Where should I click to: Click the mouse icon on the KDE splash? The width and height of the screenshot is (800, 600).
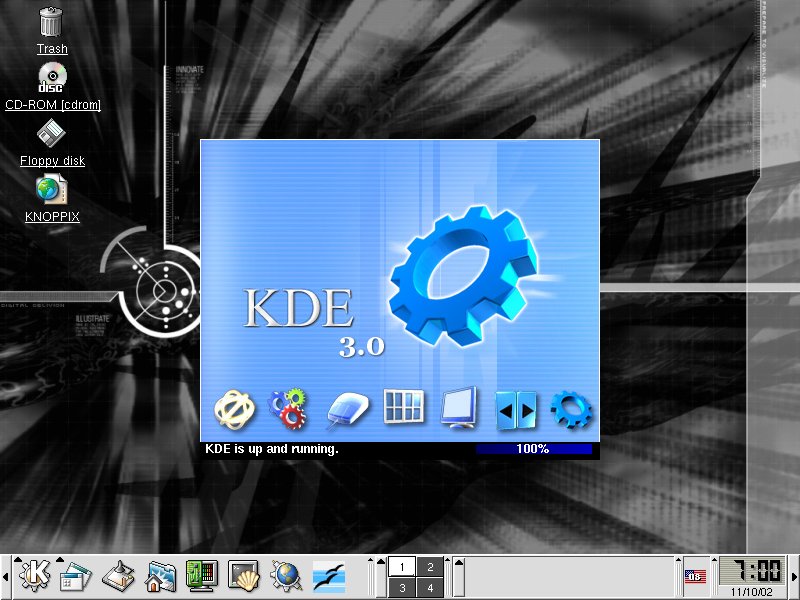[348, 409]
